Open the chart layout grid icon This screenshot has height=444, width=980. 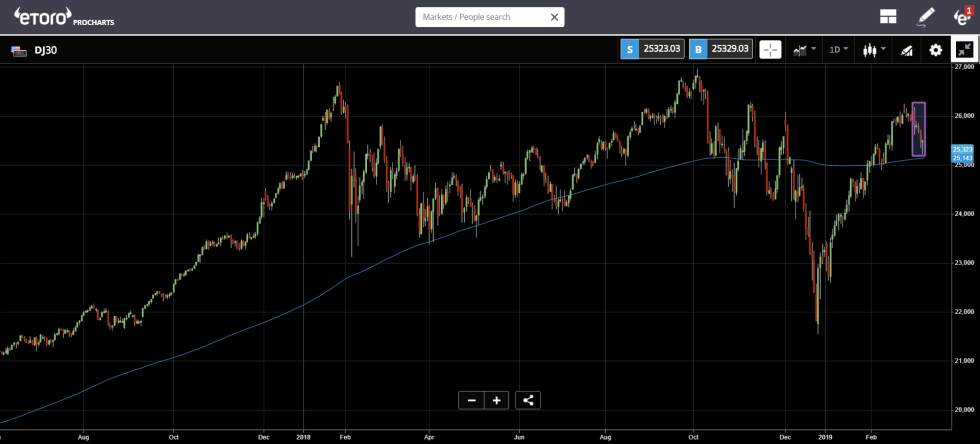pyautogui.click(x=887, y=16)
